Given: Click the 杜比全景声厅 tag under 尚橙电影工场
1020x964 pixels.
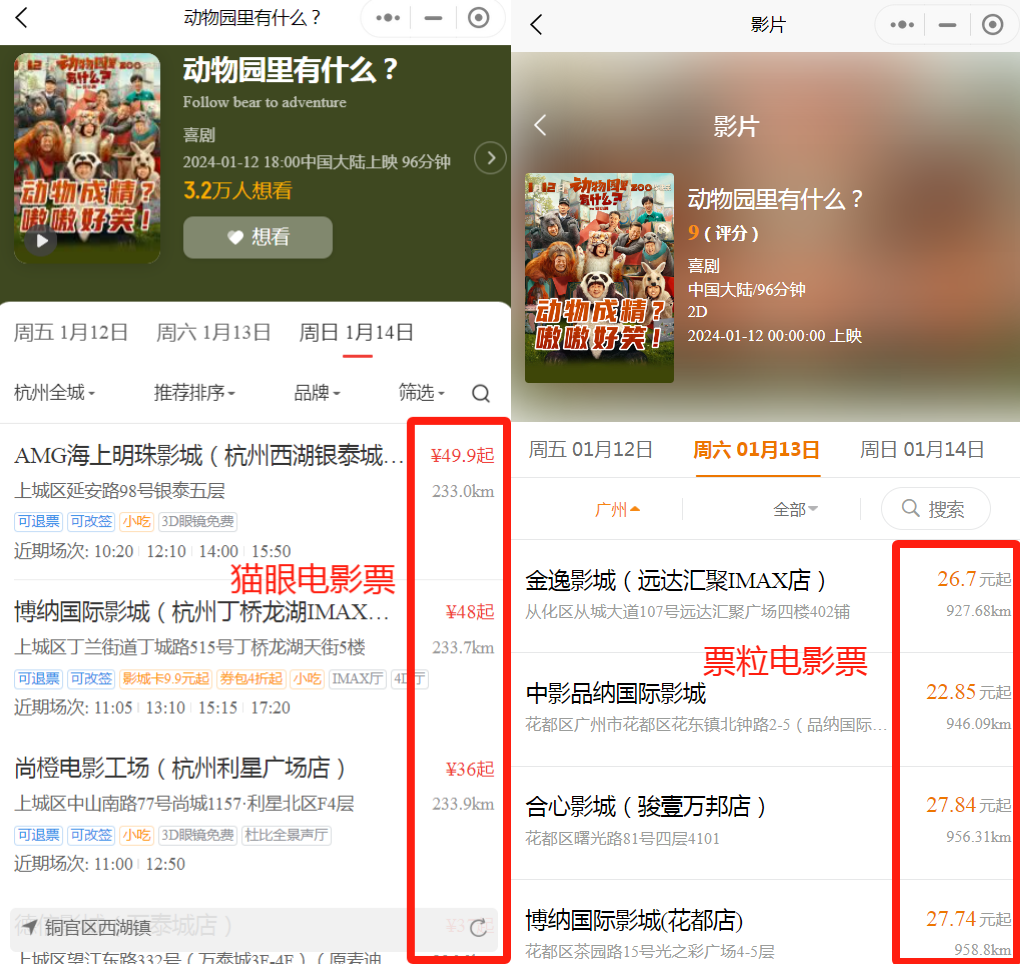Looking at the screenshot, I should pos(286,835).
